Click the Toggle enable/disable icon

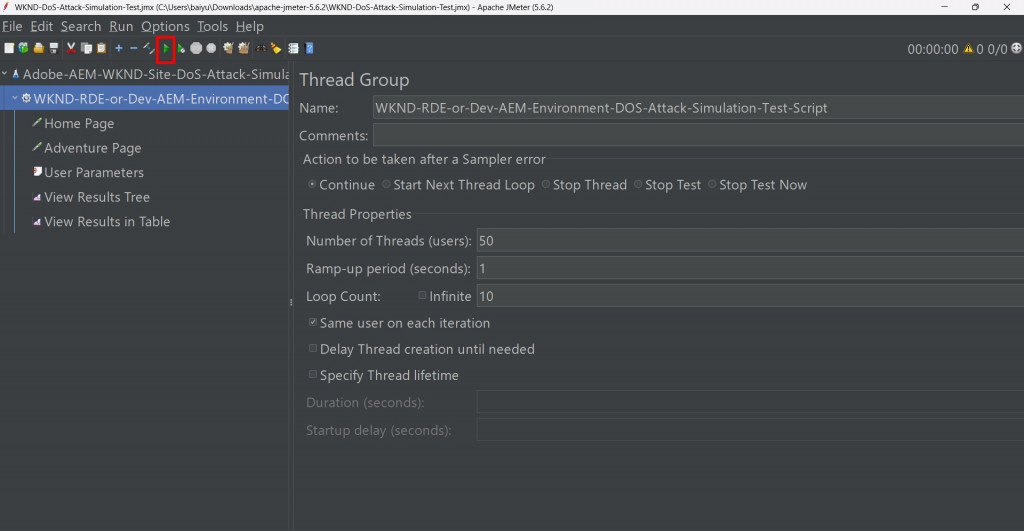(149, 48)
